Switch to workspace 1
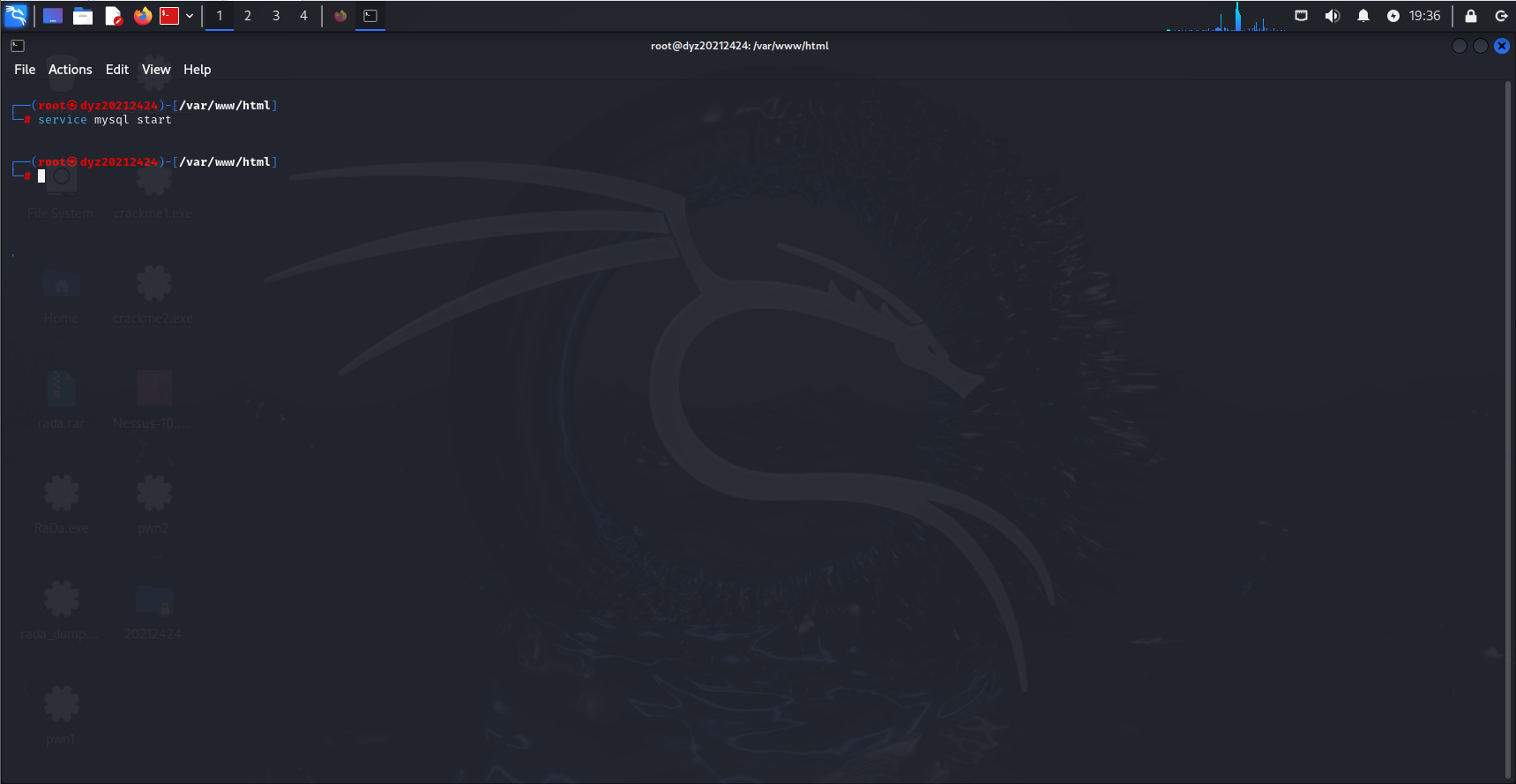1516x784 pixels. pos(220,16)
